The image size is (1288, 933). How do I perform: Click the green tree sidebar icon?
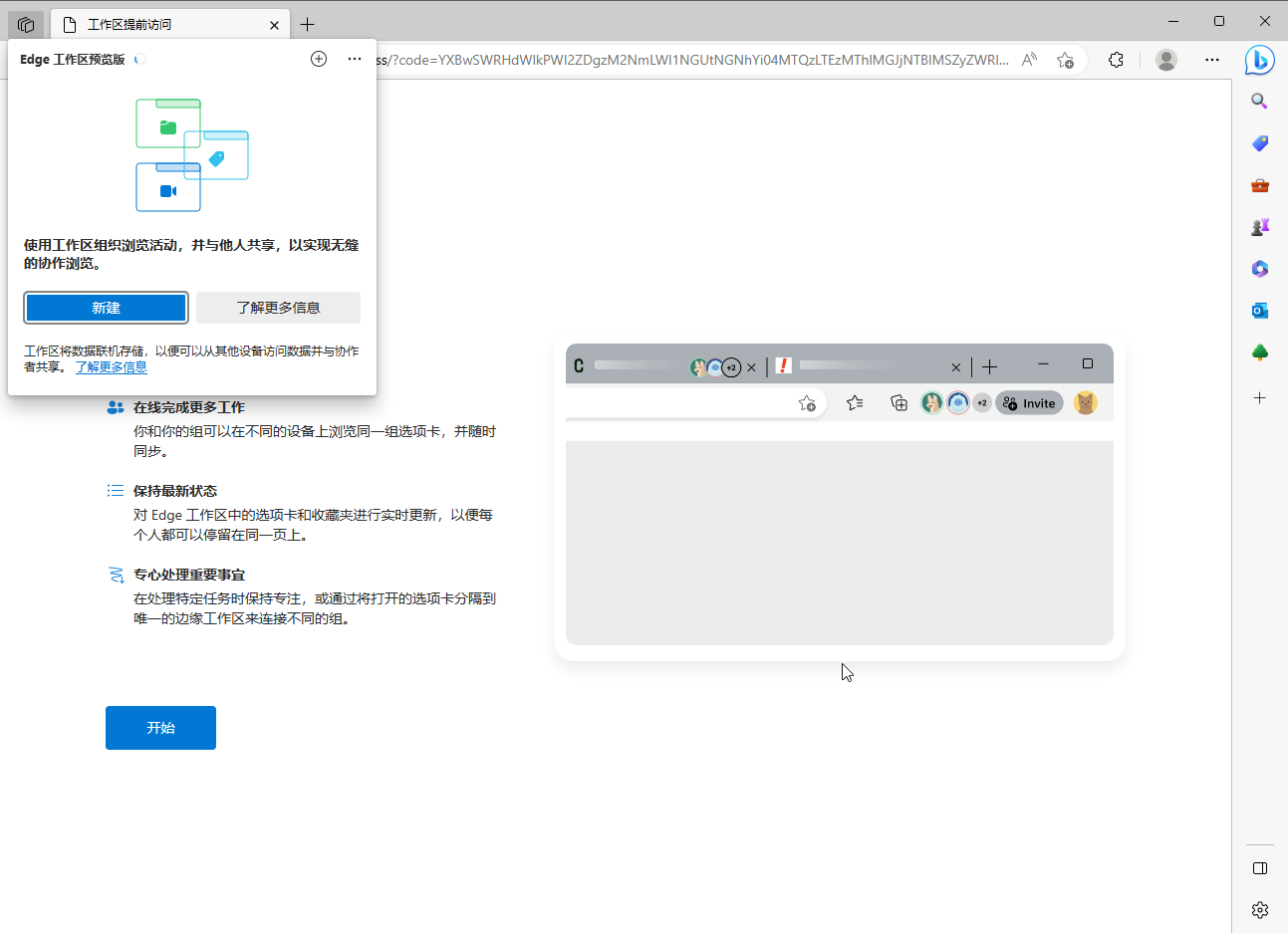1259,352
